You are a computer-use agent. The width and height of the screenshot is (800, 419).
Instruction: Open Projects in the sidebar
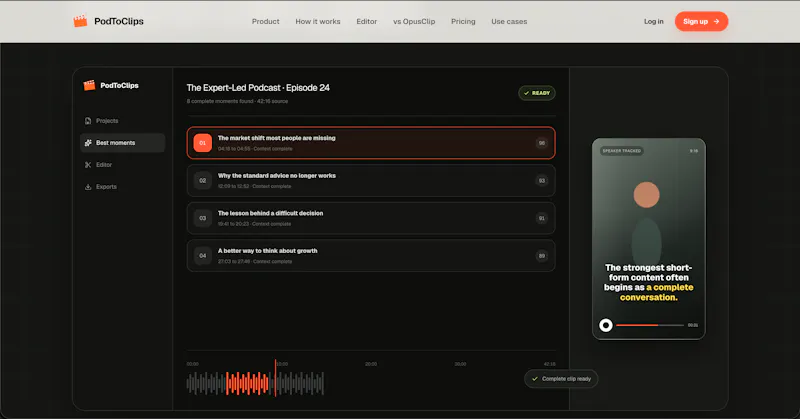[107, 121]
